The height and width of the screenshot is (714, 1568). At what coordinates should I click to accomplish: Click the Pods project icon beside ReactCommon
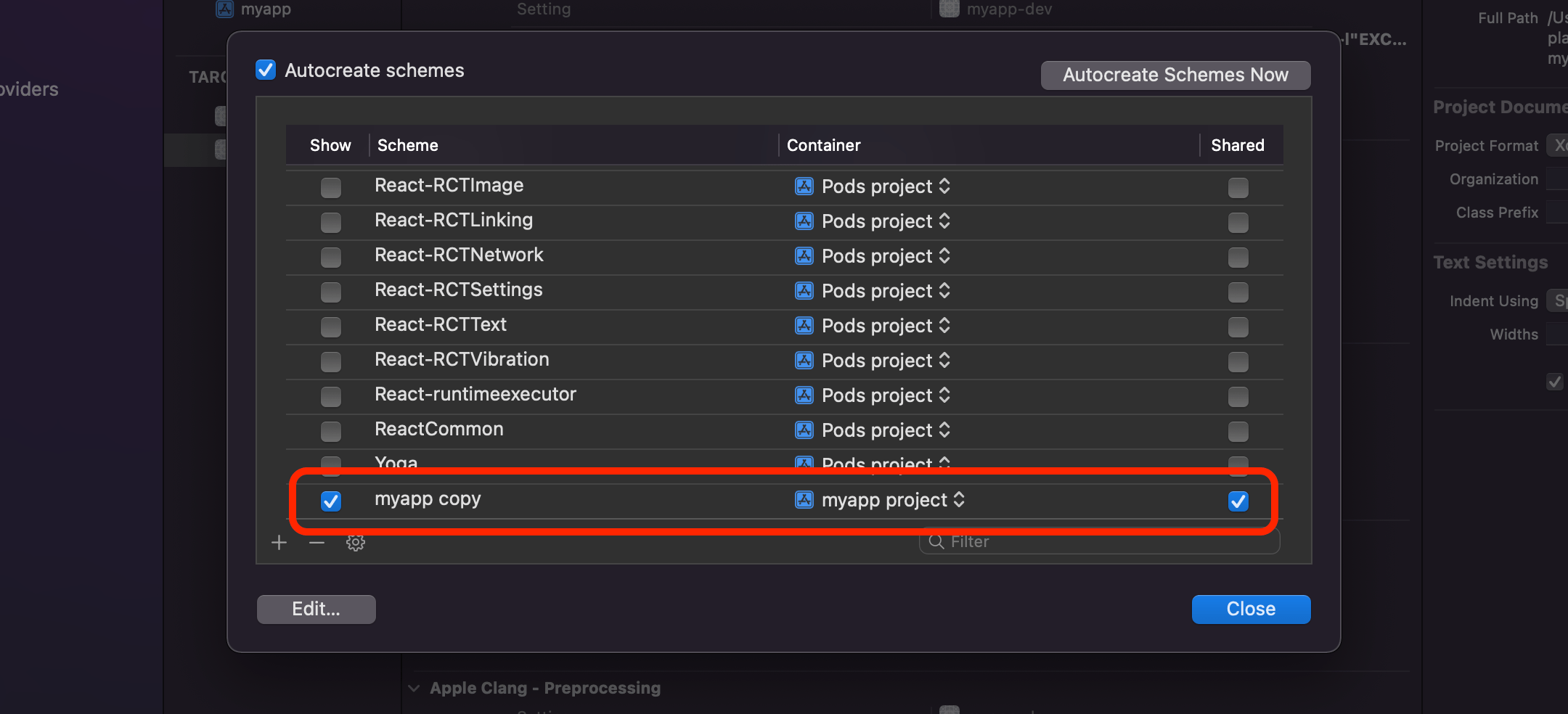click(x=803, y=430)
